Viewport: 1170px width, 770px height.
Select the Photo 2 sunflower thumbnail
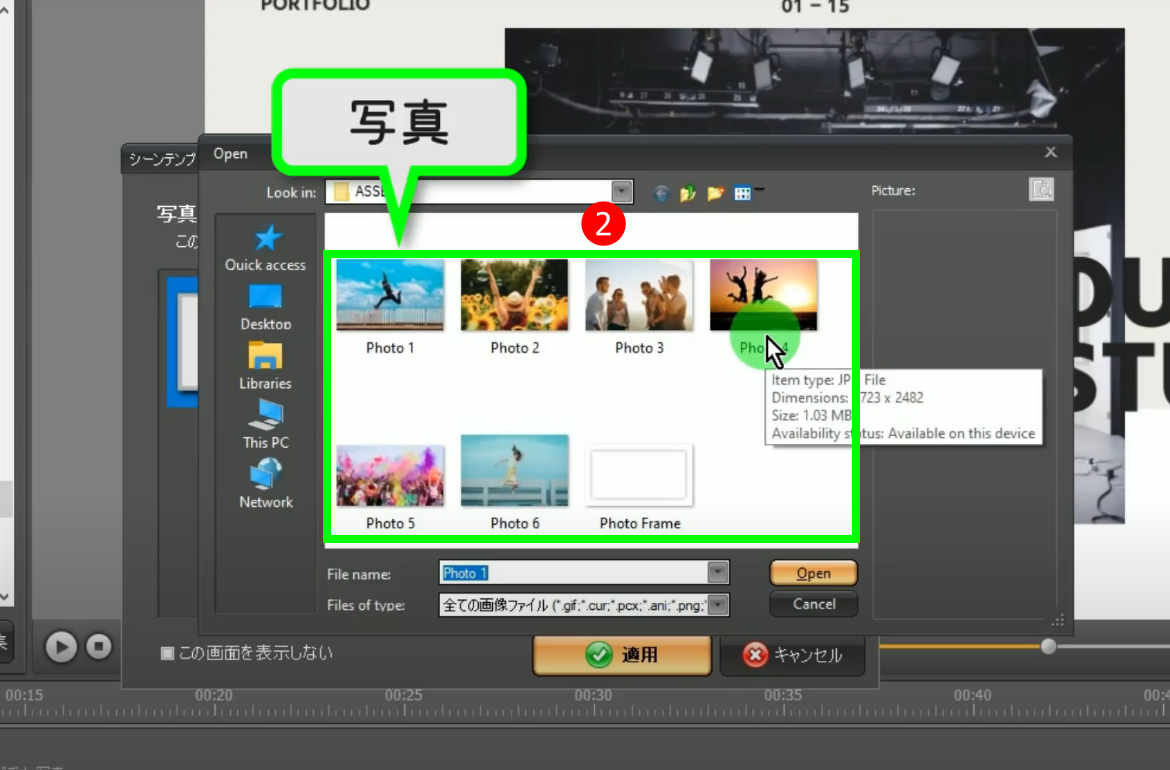coord(514,296)
